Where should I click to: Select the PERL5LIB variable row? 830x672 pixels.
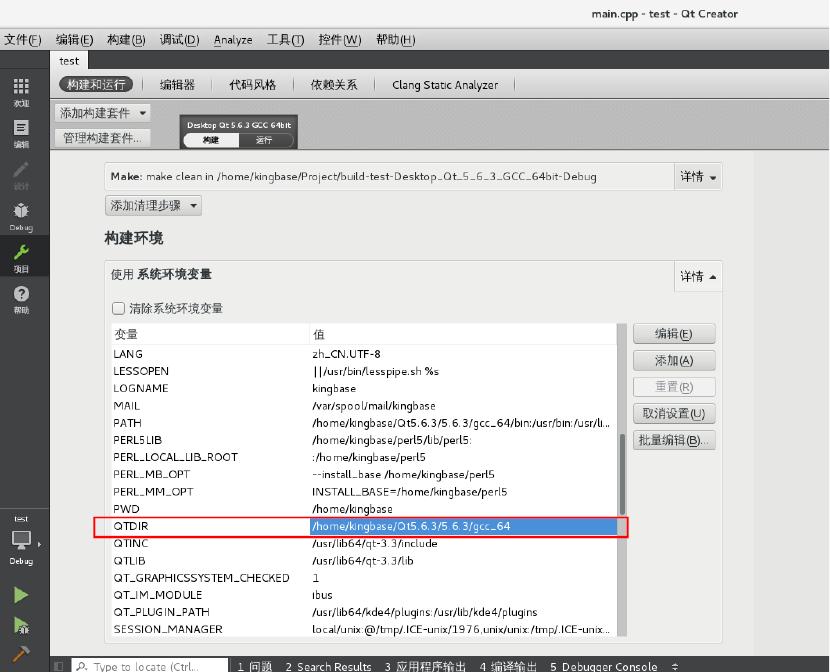(x=365, y=440)
